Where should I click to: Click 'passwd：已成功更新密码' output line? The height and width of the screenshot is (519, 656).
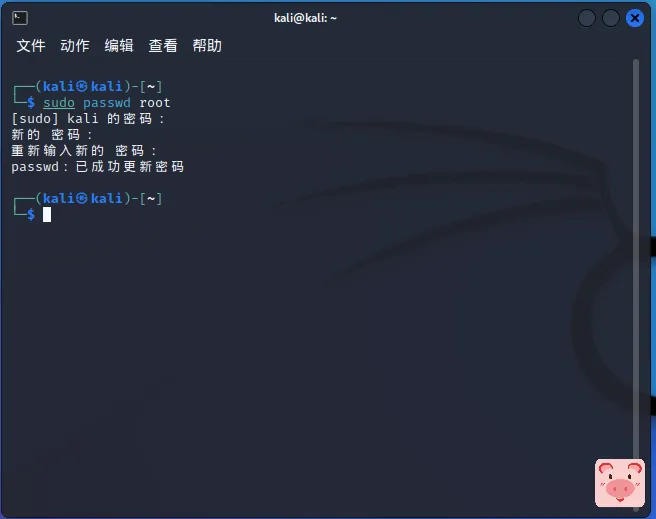point(97,167)
